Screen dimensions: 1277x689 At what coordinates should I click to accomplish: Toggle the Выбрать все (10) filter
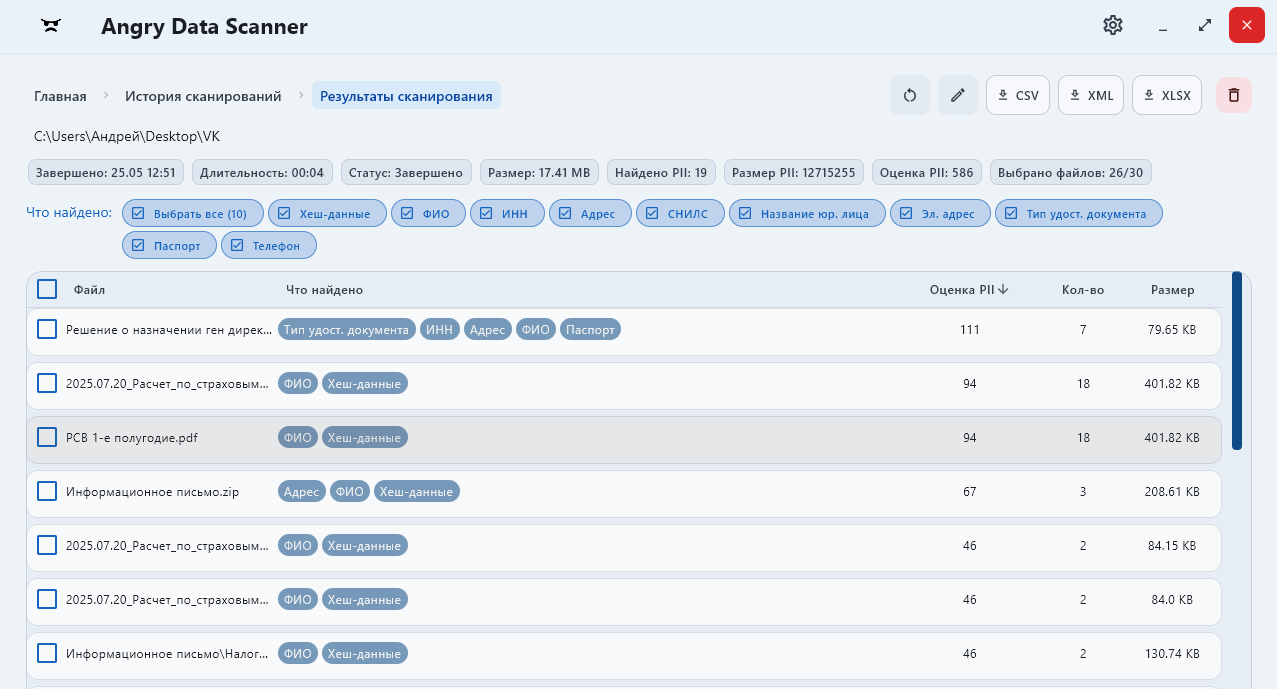click(193, 213)
